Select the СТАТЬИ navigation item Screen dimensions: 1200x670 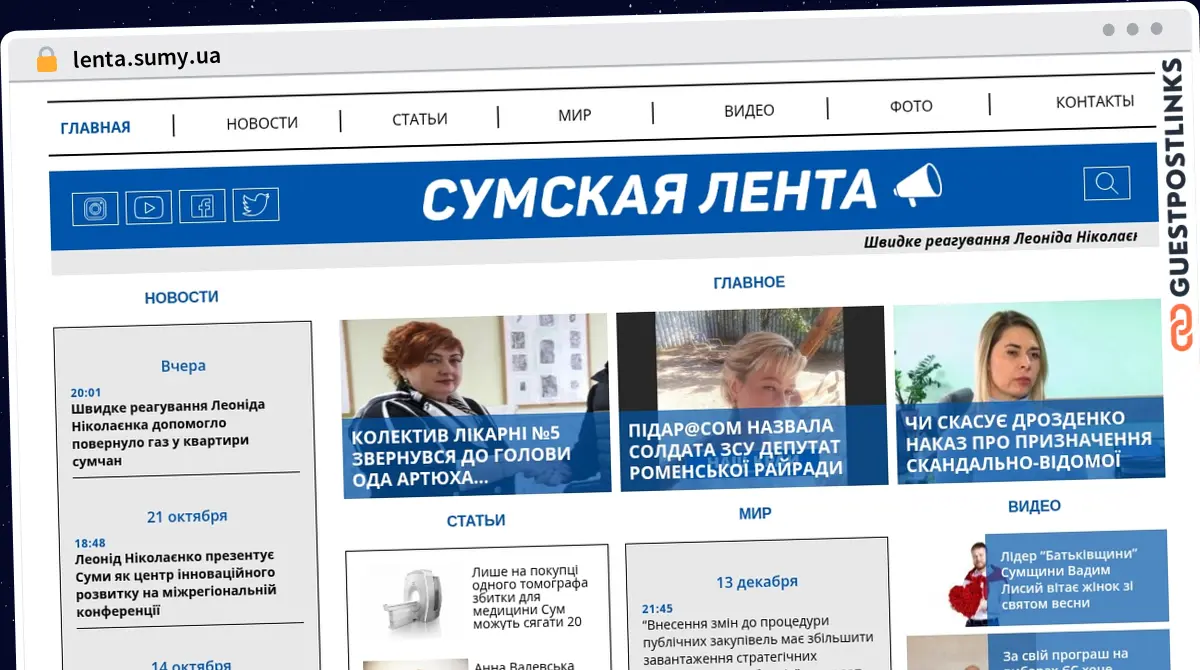(420, 119)
